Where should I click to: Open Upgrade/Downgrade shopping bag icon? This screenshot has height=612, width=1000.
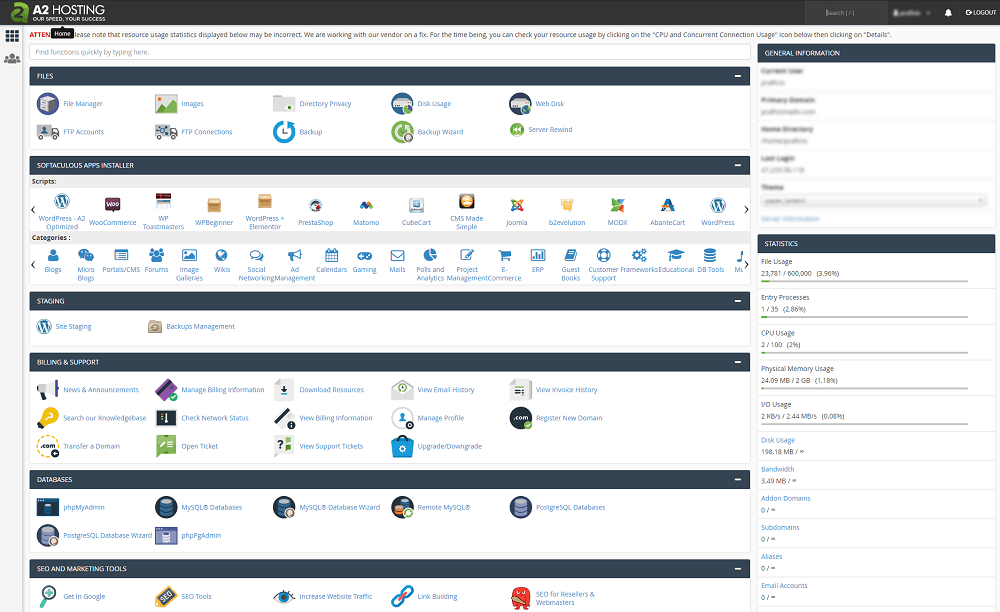pos(402,446)
